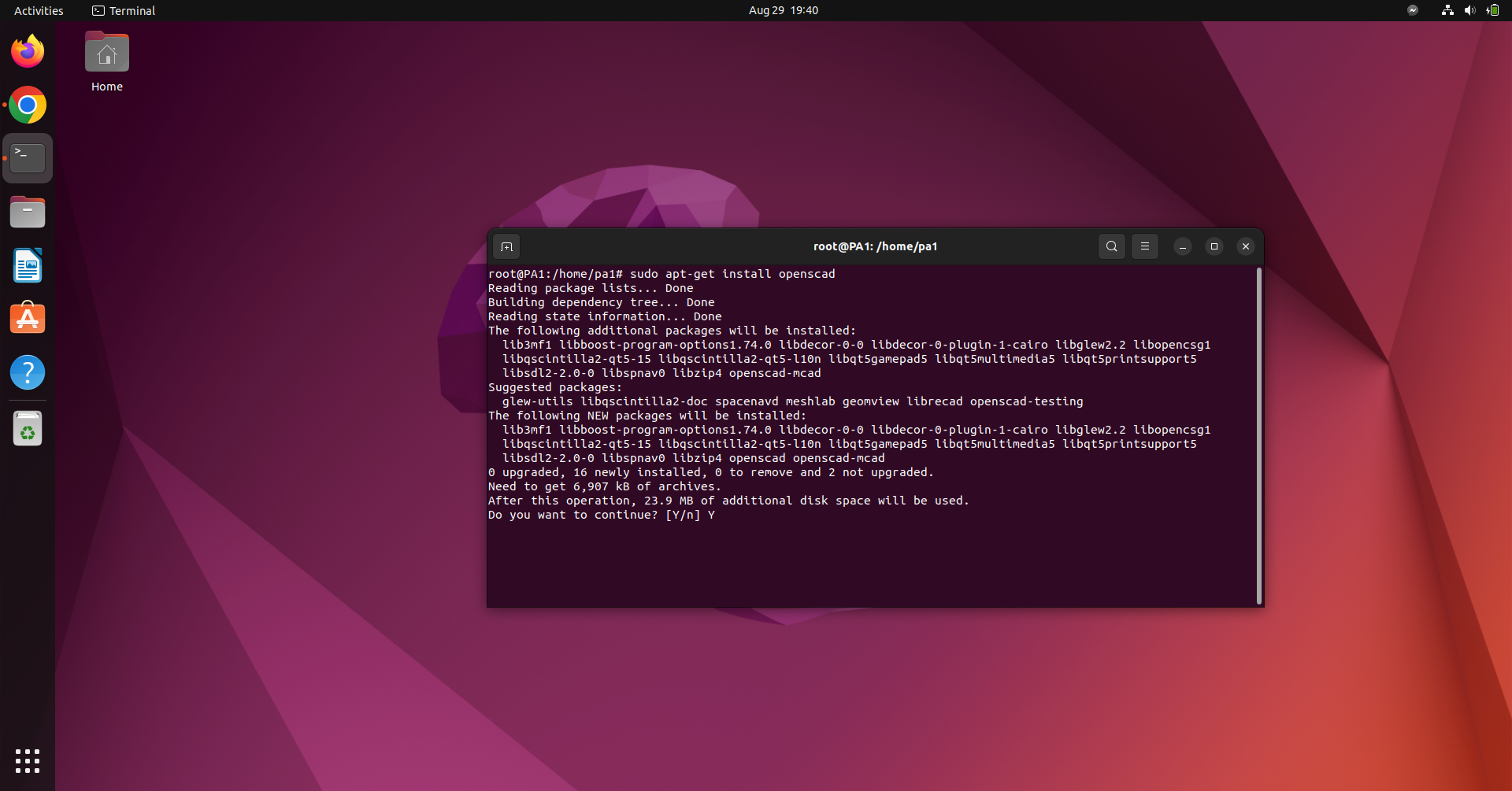The image size is (1512, 791).
Task: Click the volume icon in system tray
Action: [x=1469, y=11]
